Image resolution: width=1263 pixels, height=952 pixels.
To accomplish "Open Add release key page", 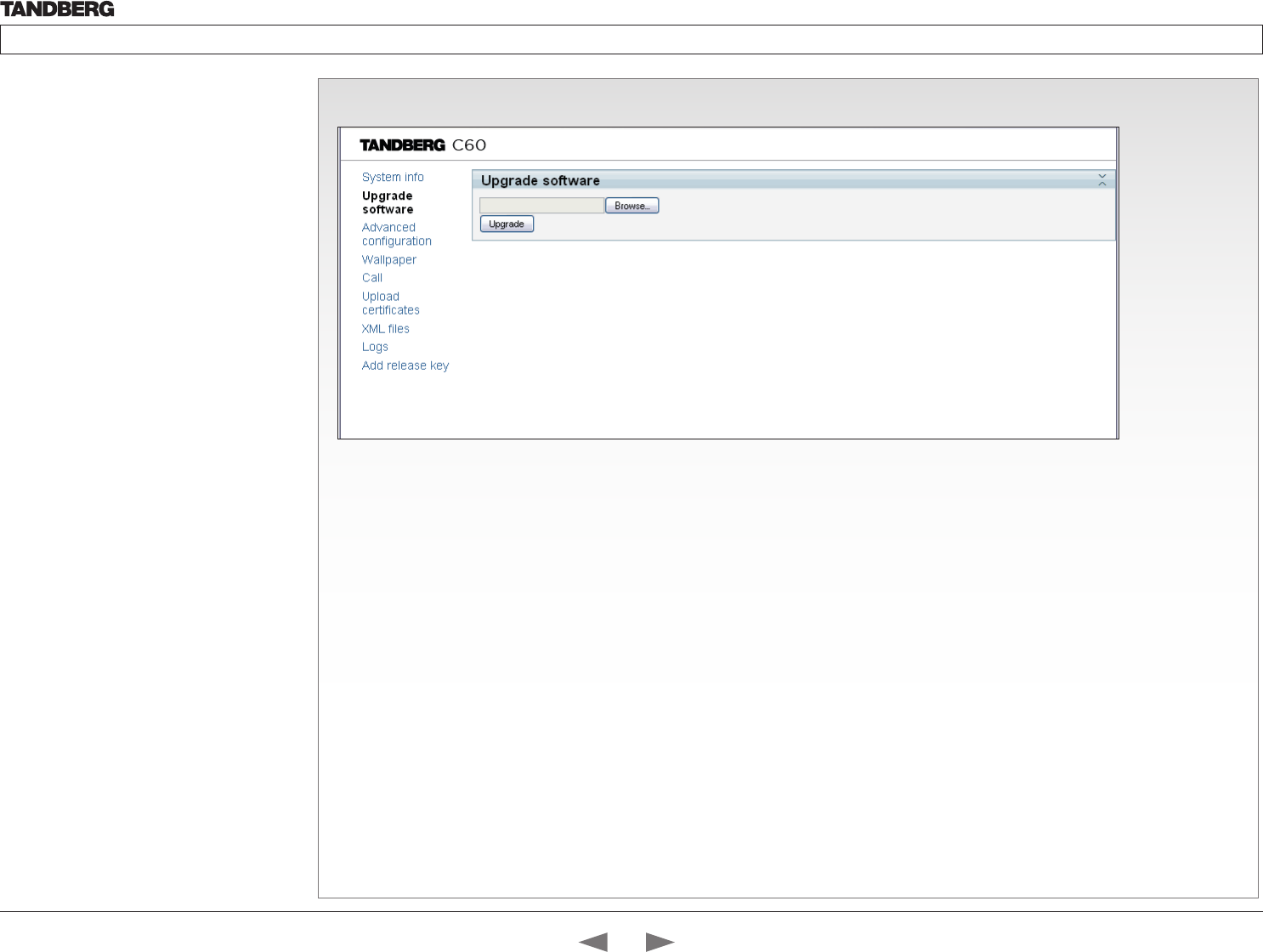I will click(405, 365).
